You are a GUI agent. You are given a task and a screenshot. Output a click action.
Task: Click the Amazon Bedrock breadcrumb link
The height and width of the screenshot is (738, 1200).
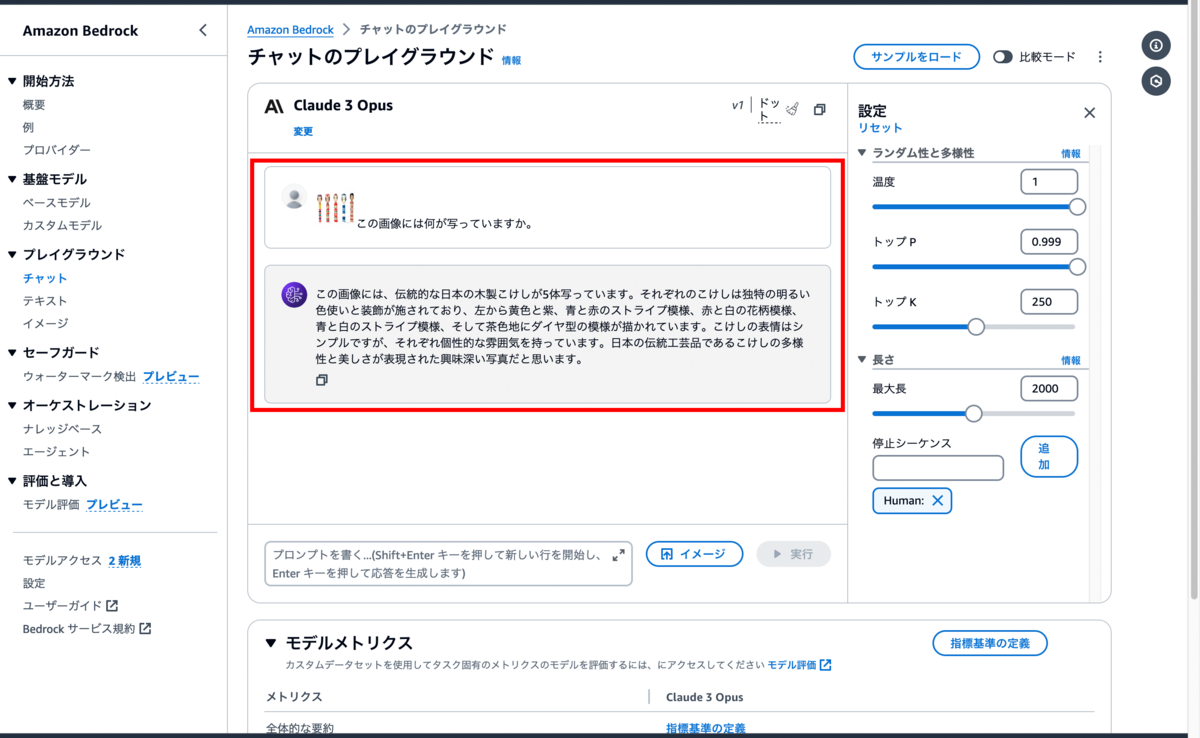[x=291, y=30]
